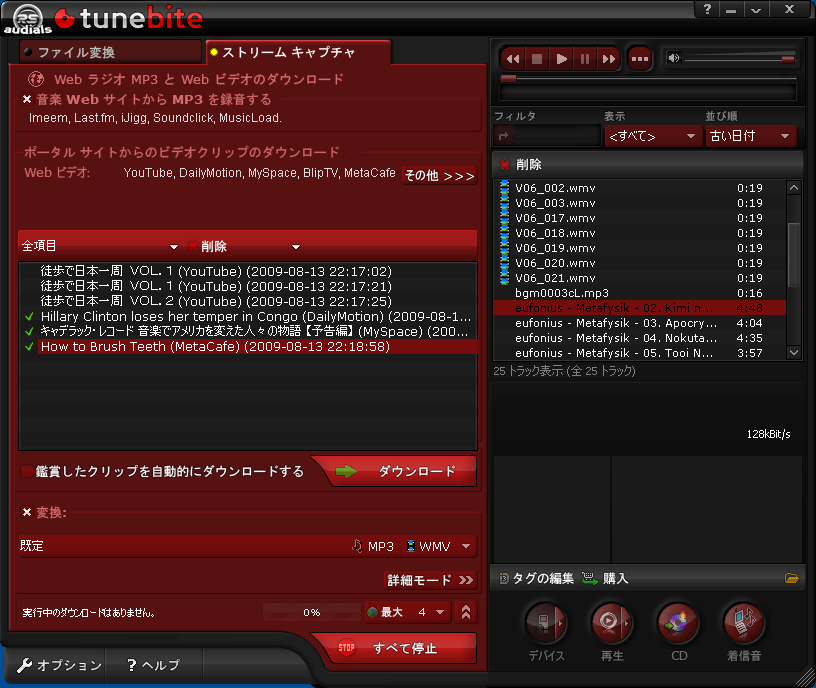Viewport: 816px width, 688px height.
Task: Open オプション settings
Action: click(x=59, y=665)
